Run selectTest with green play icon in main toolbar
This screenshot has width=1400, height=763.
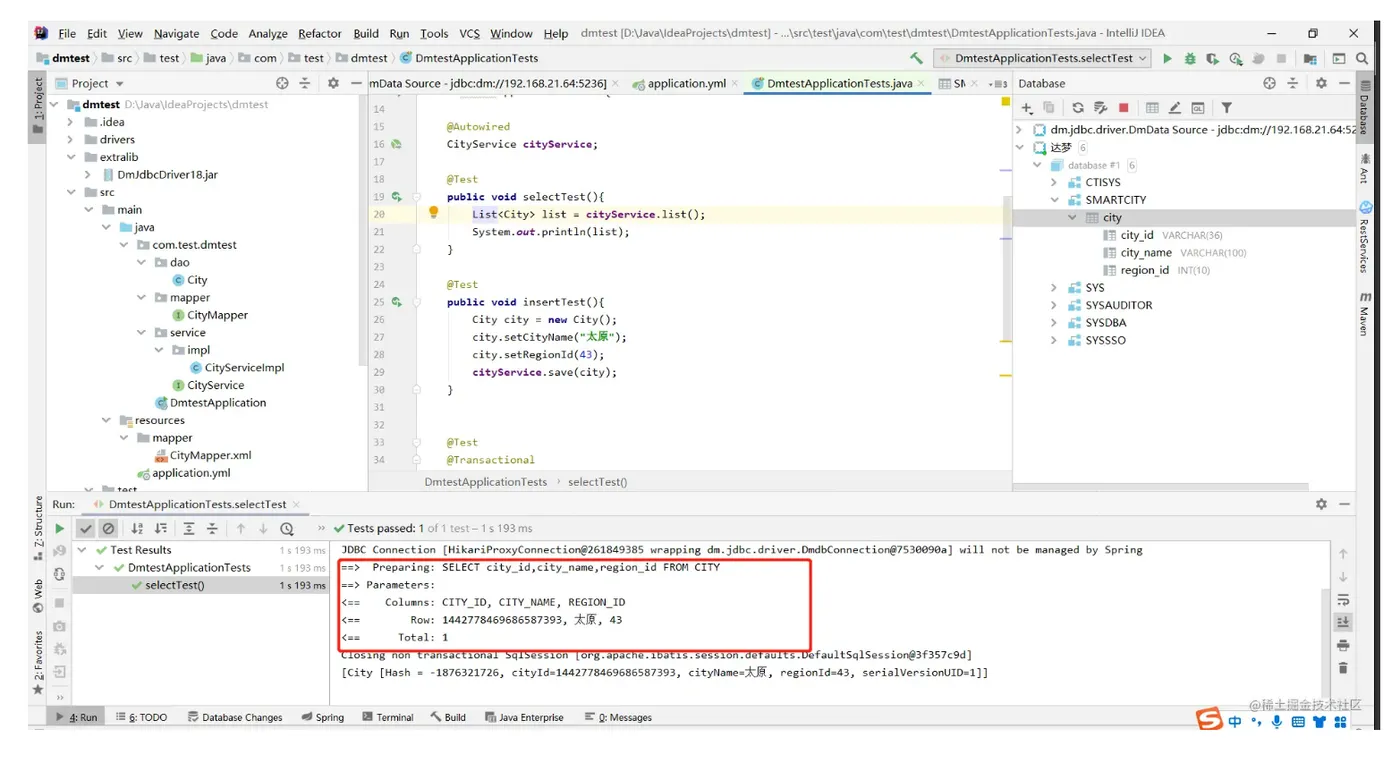pyautogui.click(x=1167, y=59)
